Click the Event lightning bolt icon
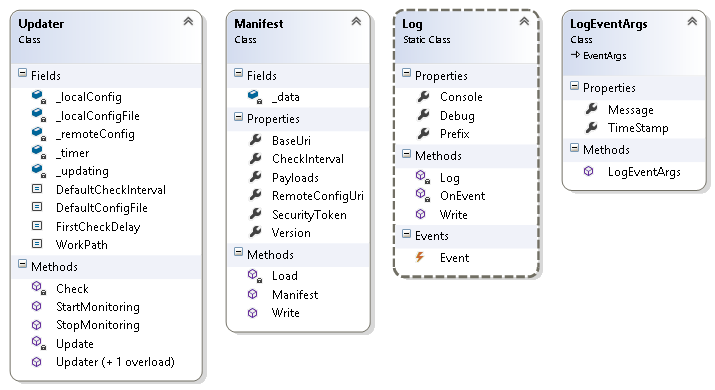715x390 pixels. click(x=420, y=257)
